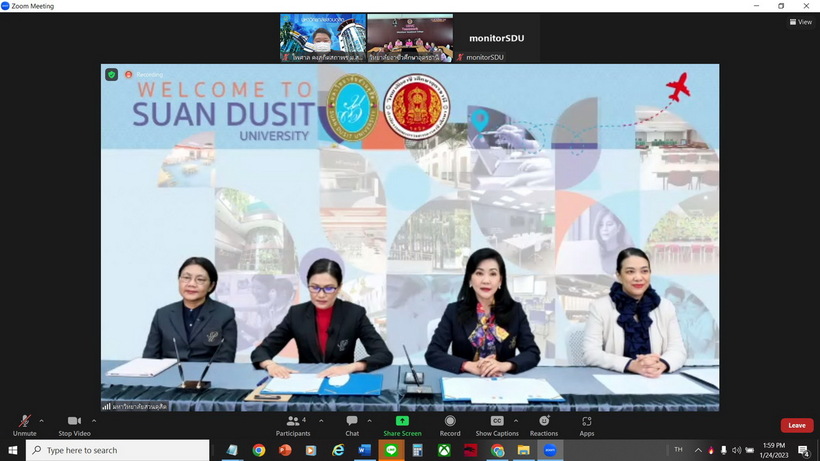Click the Zoom icon in the taskbar

pyautogui.click(x=550, y=450)
